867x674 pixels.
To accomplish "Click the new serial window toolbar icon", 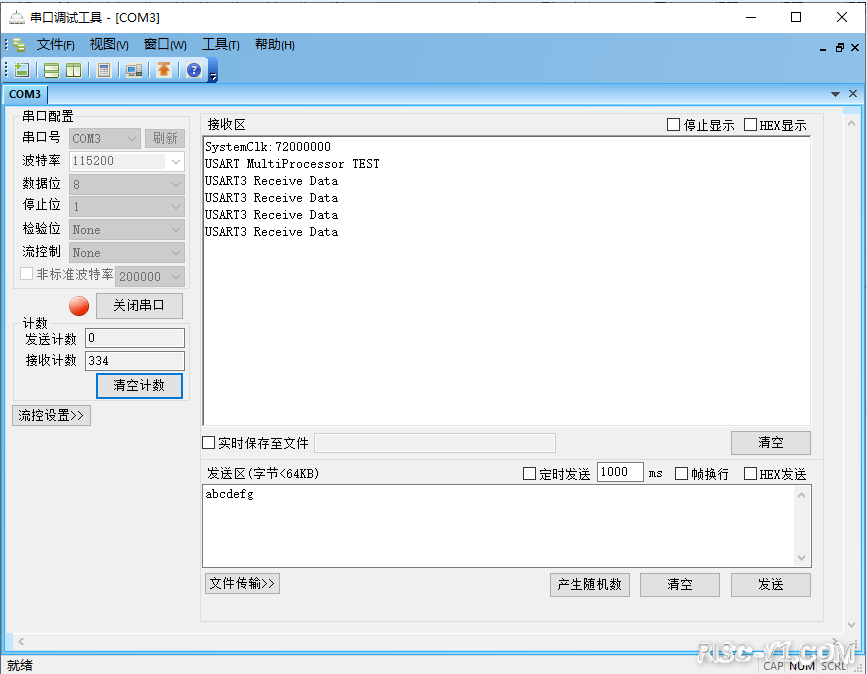I will (x=22, y=70).
